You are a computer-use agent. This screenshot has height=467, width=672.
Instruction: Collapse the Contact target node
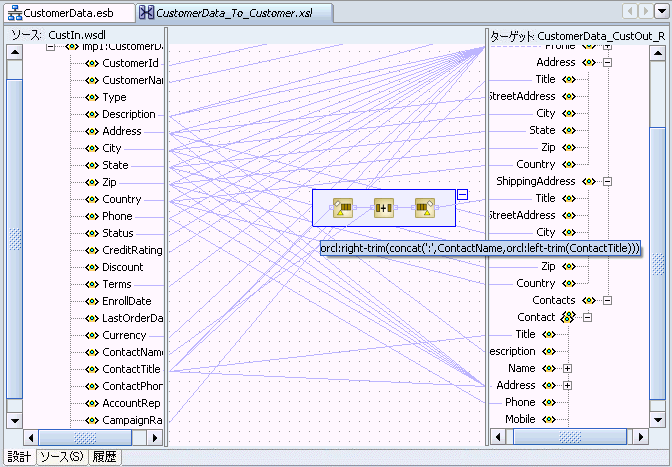(x=588, y=317)
